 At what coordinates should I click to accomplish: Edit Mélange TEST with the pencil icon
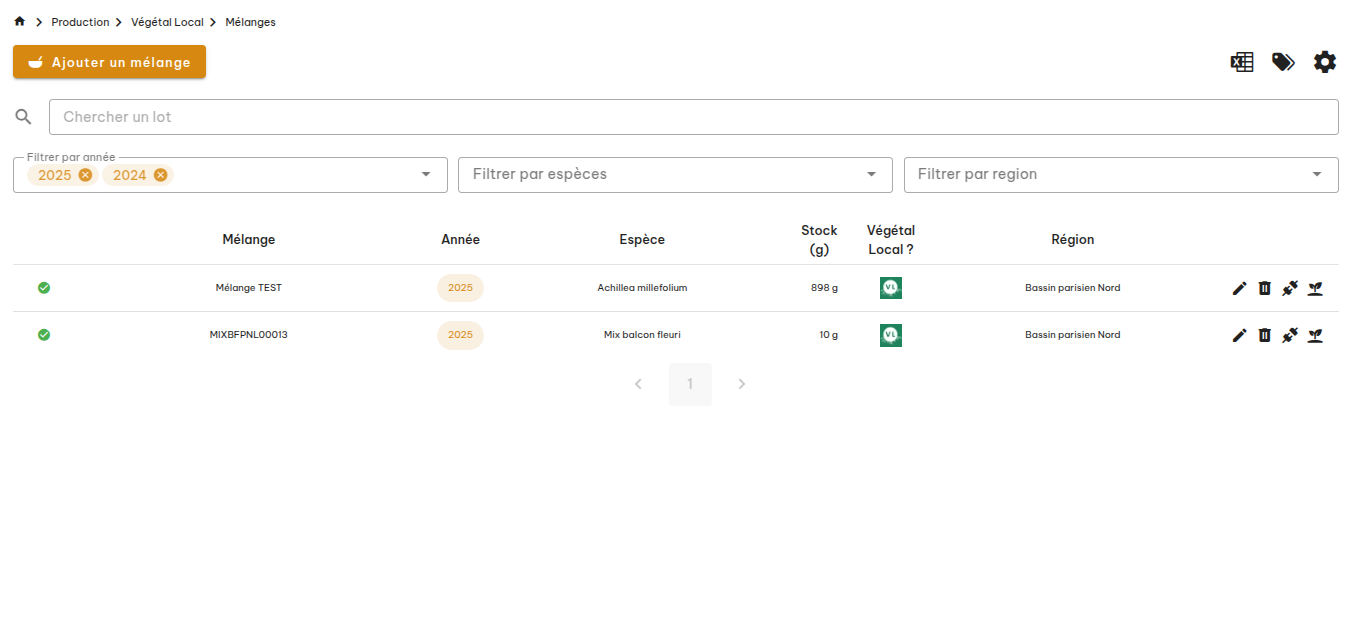[1239, 288]
